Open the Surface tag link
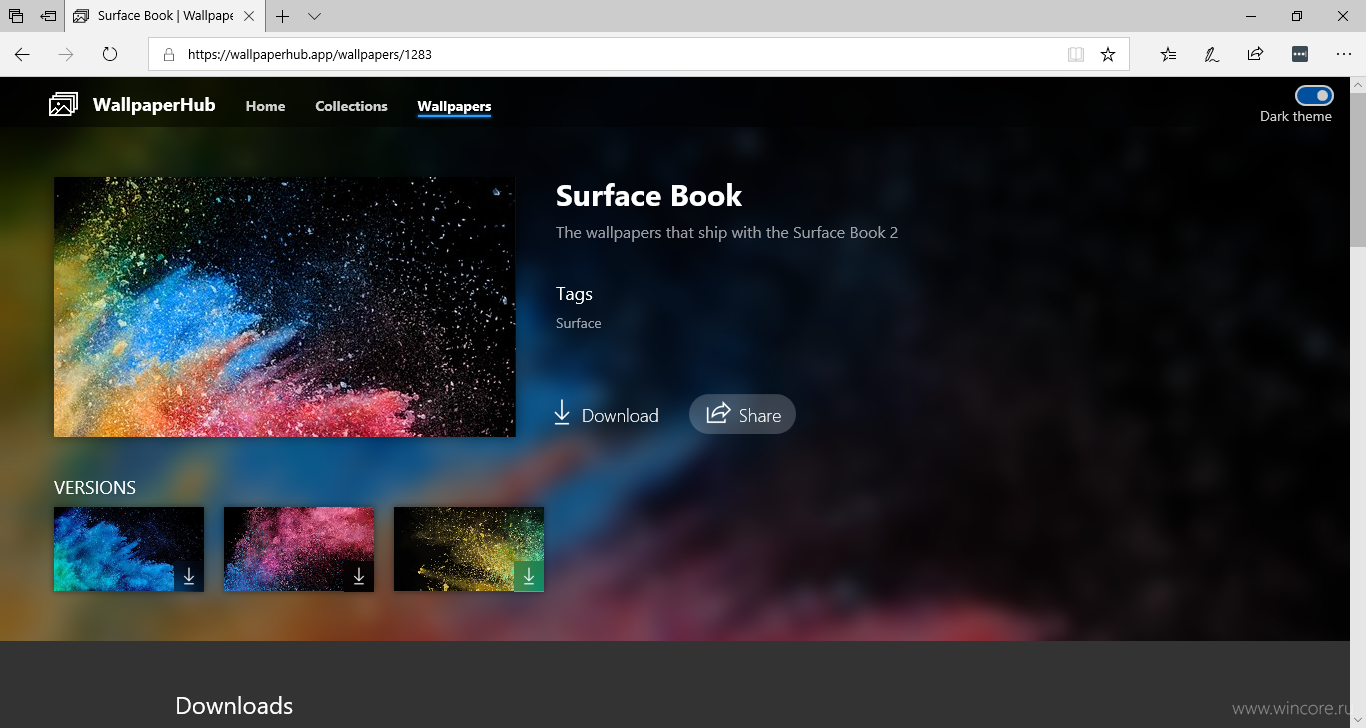1366x728 pixels. click(578, 323)
